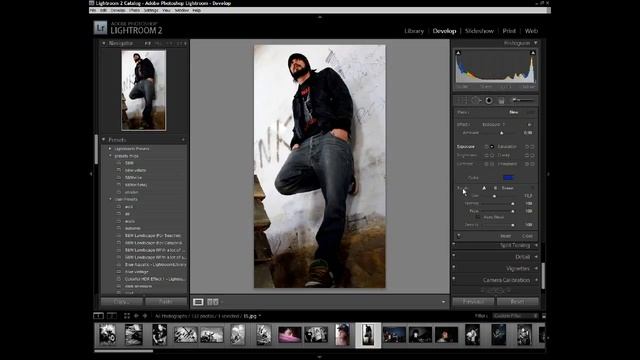This screenshot has height=360, width=640.
Task: Switch to Grid view from filmstrip bar
Action: (127, 316)
